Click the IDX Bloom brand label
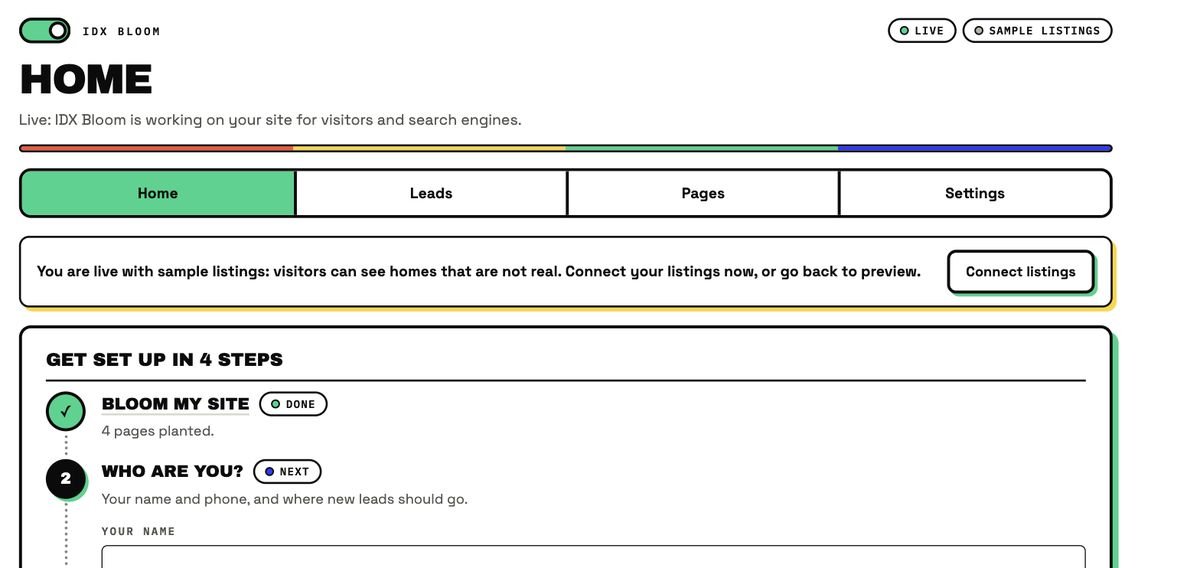Image resolution: width=1200 pixels, height=568 pixels. 121,32
